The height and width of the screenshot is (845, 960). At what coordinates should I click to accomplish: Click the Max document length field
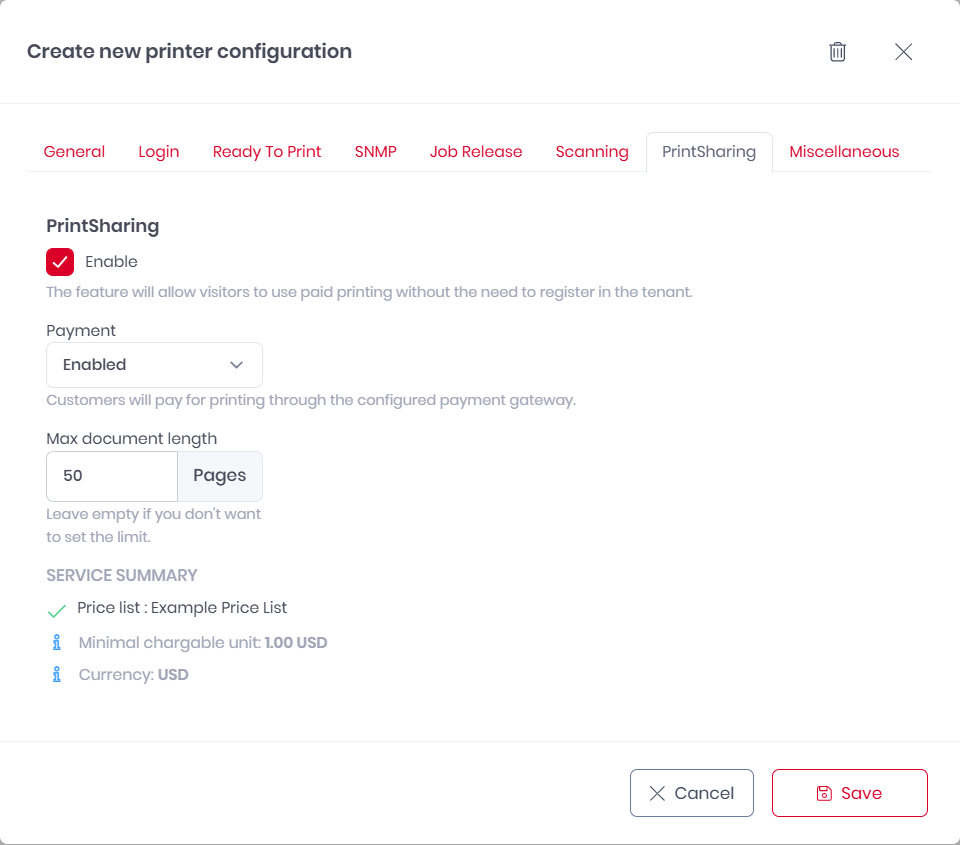[112, 476]
